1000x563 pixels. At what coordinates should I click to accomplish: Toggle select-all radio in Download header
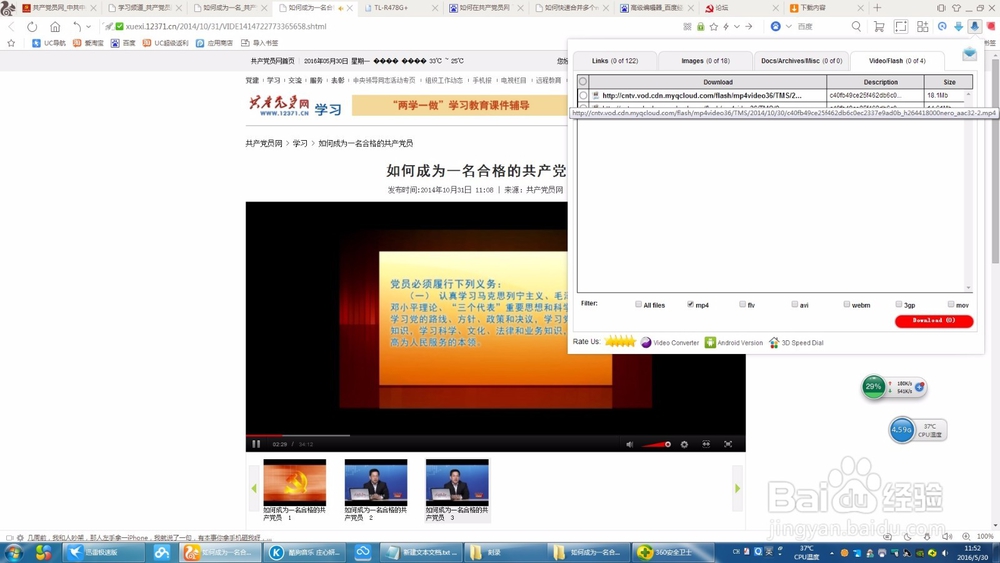[x=582, y=82]
